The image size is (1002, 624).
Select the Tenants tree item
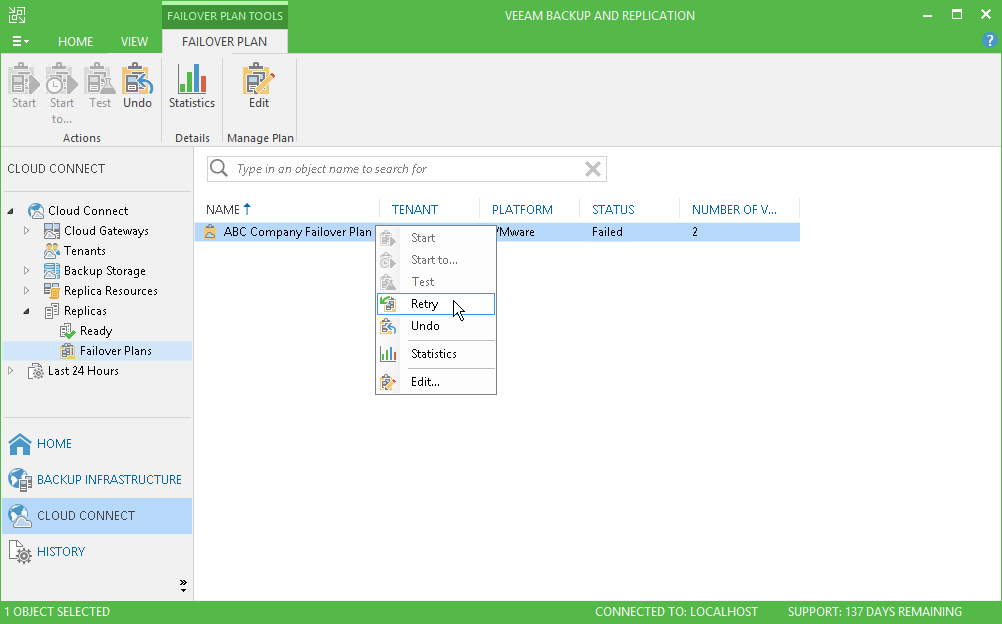click(x=84, y=251)
